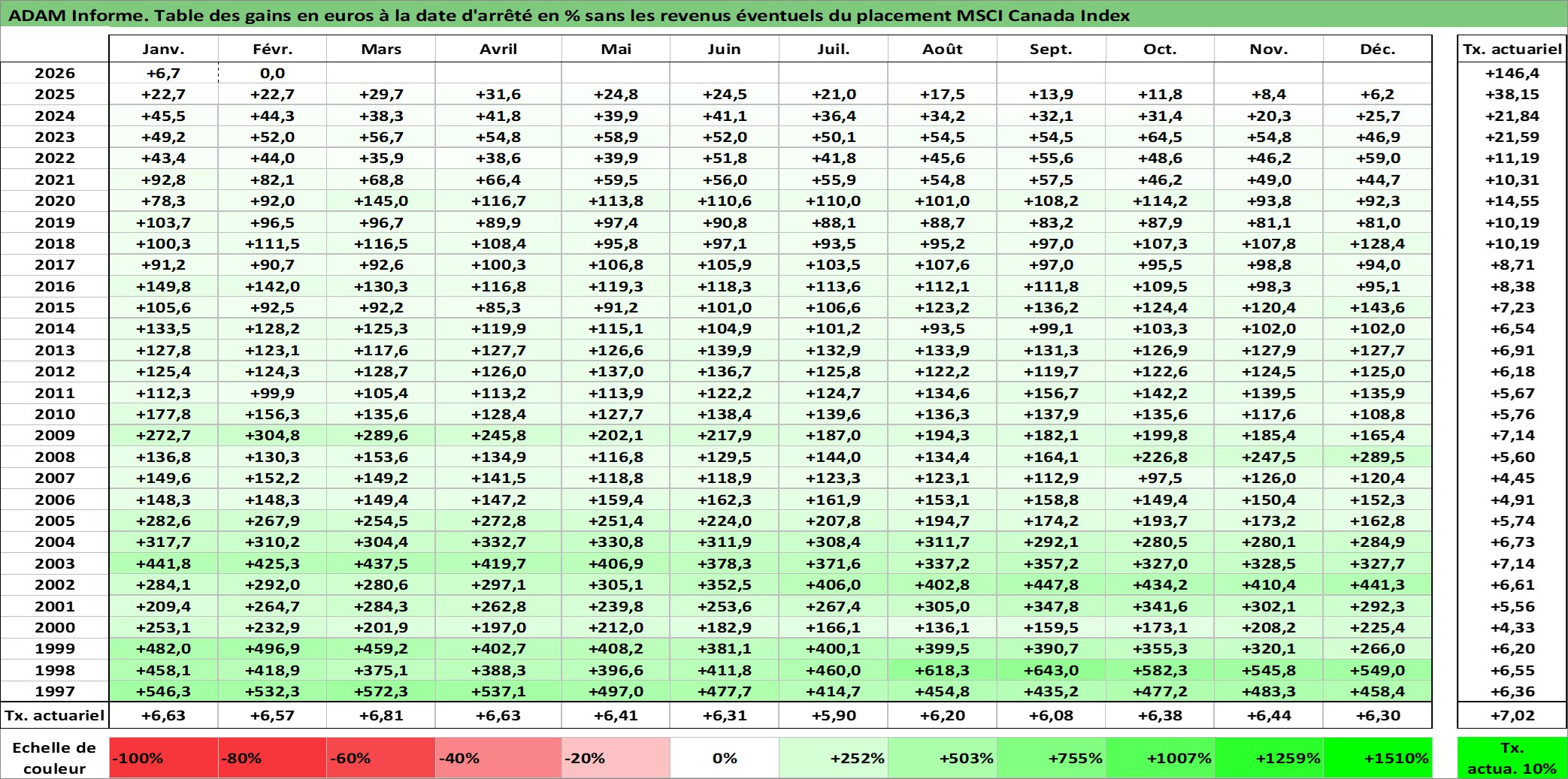1568x779 pixels.
Task: Click the +177,8 cell in January 2010
Action: (164, 414)
